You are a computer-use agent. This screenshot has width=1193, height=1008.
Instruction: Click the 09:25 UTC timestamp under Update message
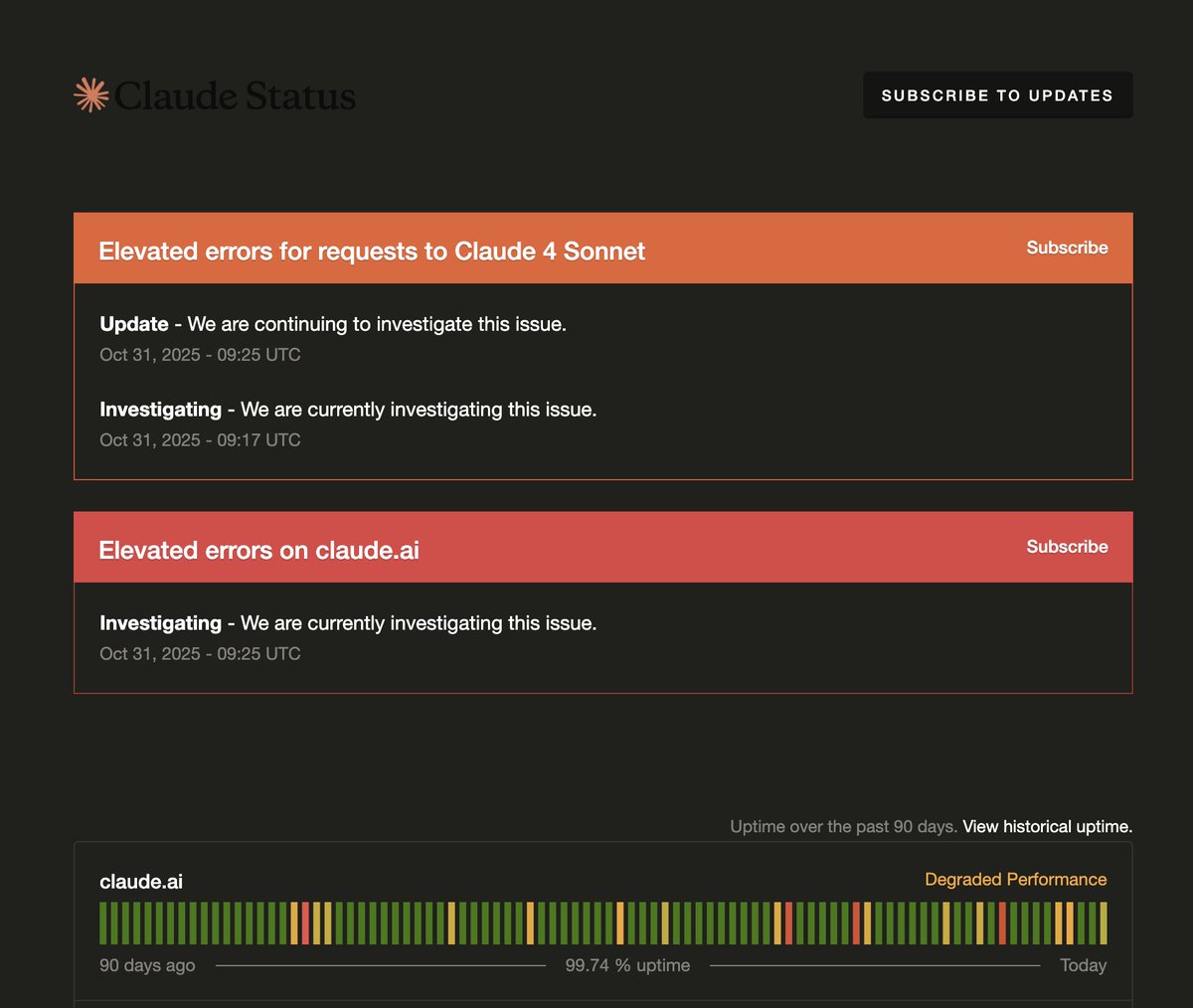tap(200, 354)
